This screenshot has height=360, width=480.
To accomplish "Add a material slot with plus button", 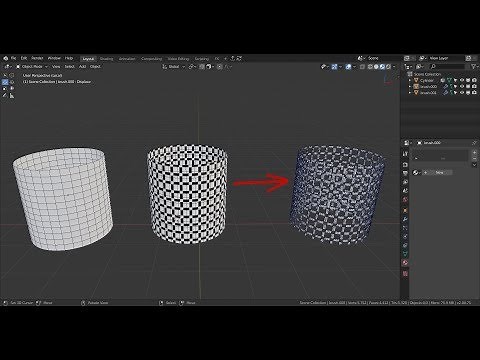I will (x=474, y=152).
